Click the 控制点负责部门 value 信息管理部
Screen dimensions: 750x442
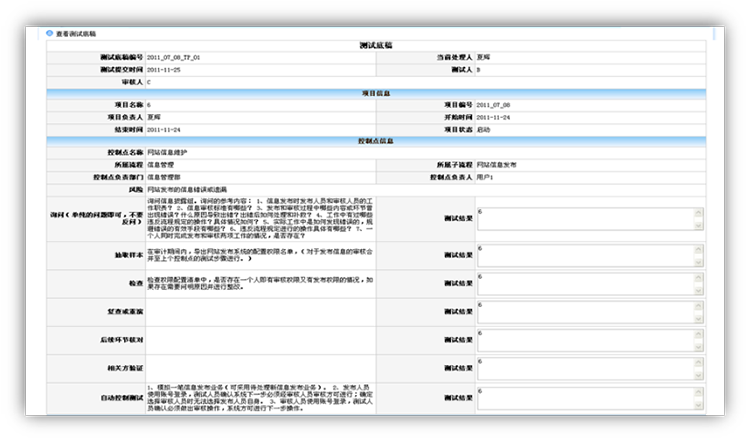pos(164,177)
